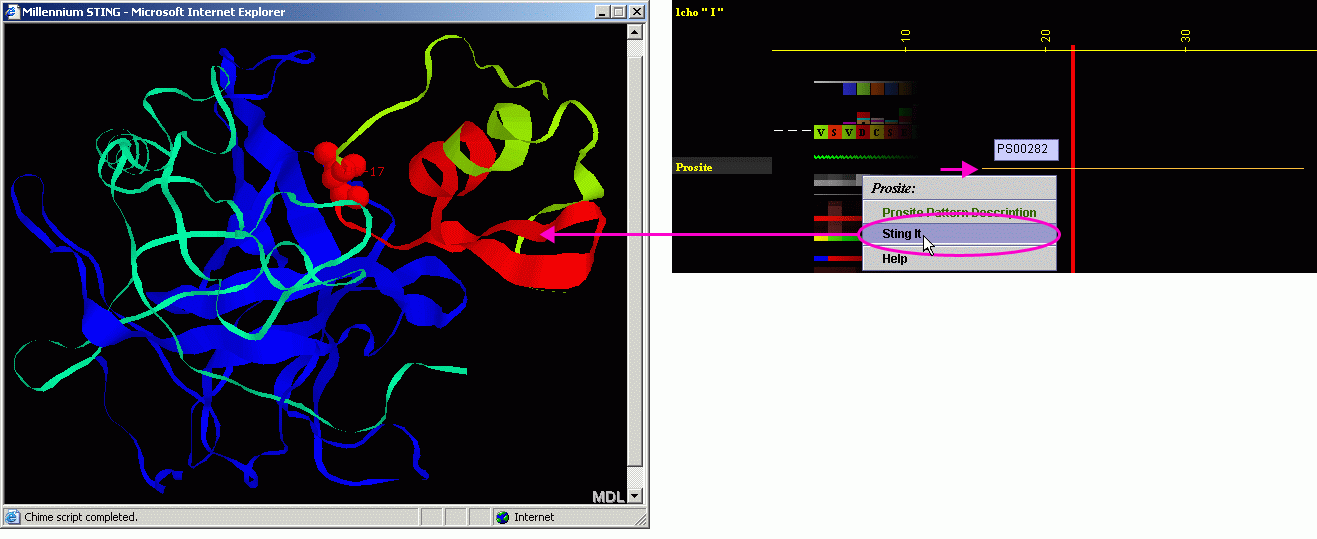Click the orange Prosite pattern line
1317x539 pixels.
(1143, 169)
